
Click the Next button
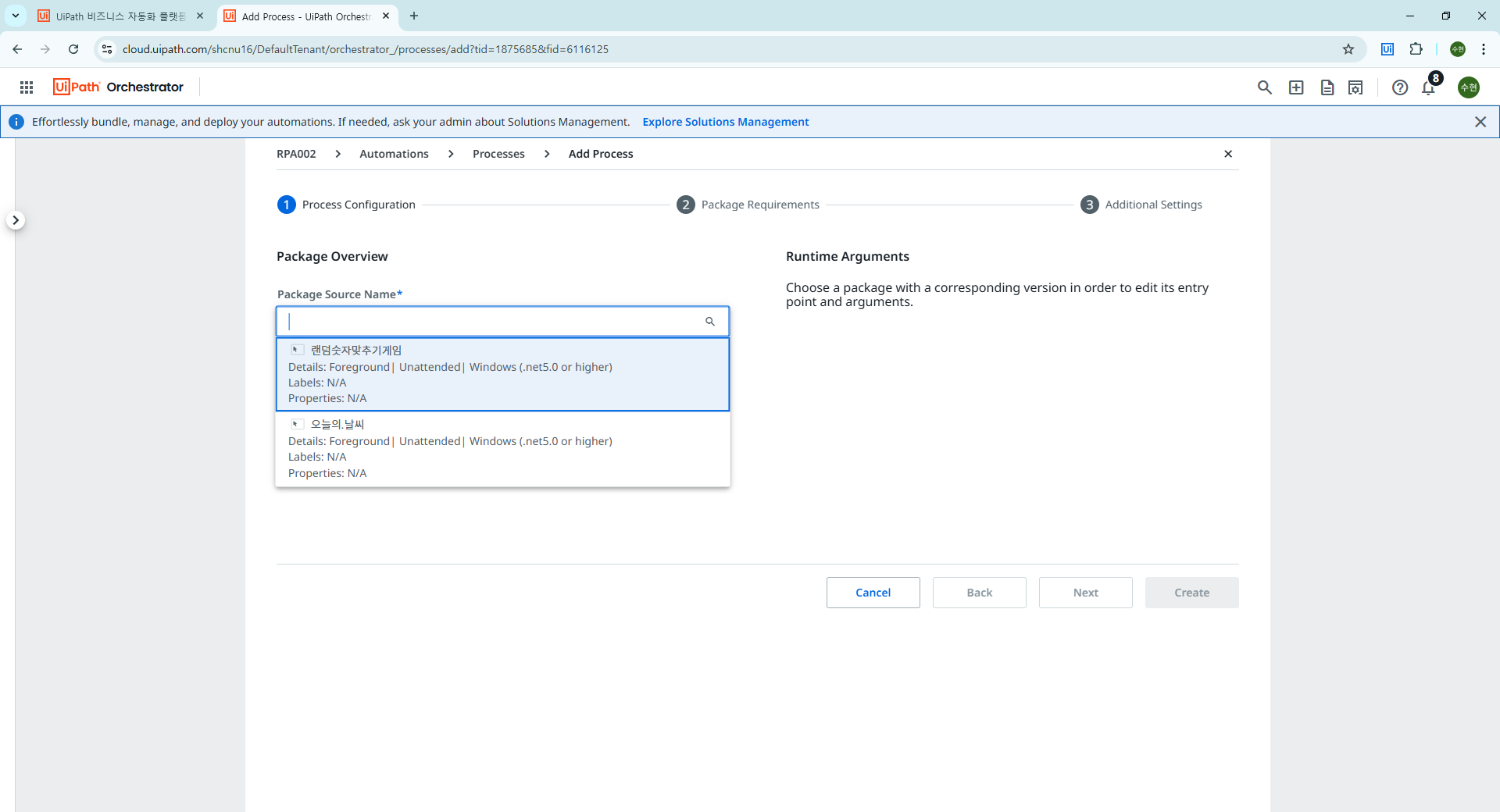(x=1086, y=593)
